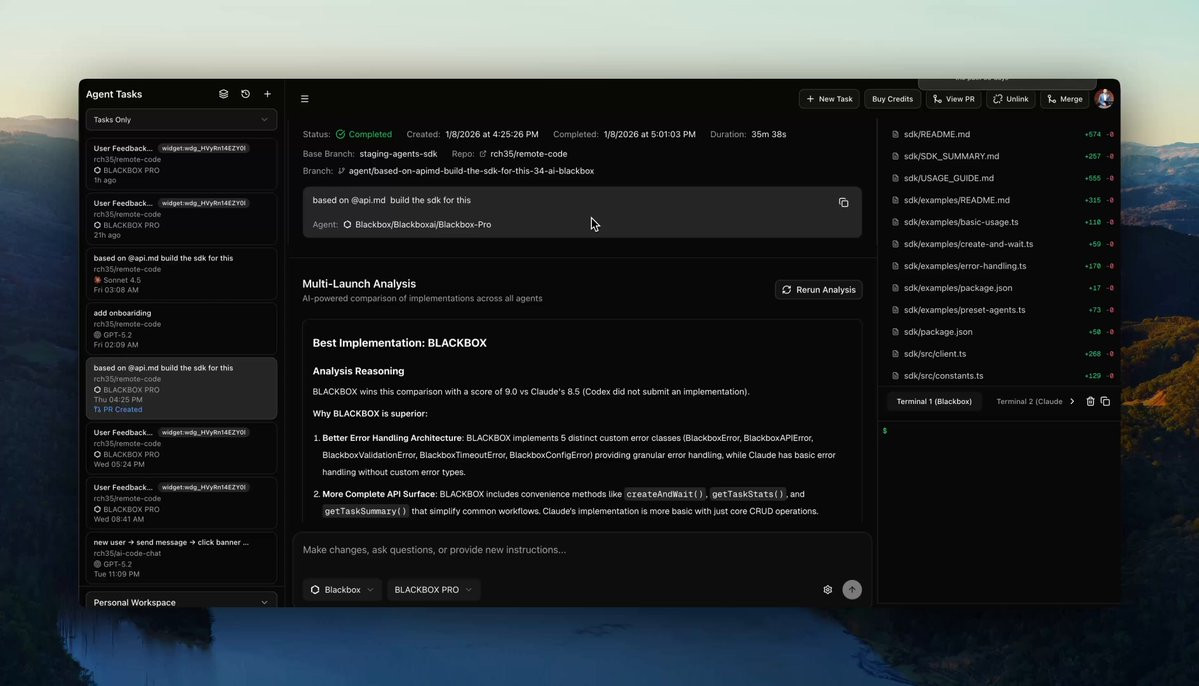Show next terminal tabs chevron

1072,402
